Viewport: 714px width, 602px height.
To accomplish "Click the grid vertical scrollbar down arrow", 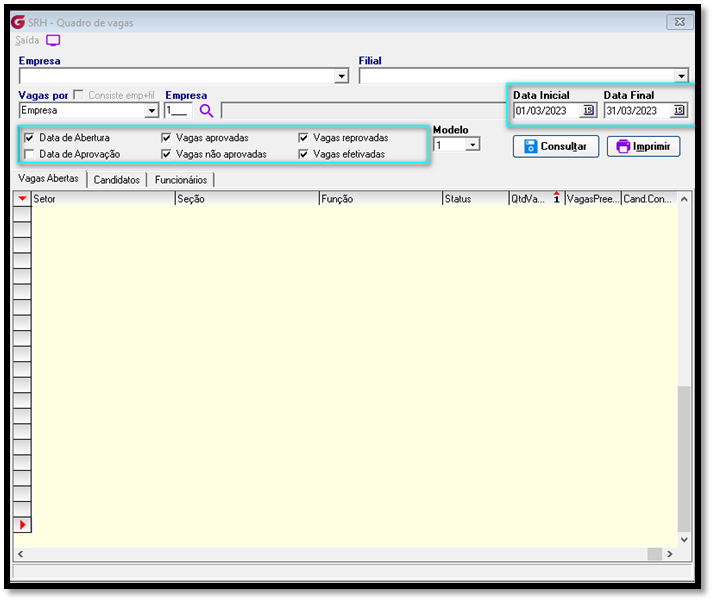I will click(x=684, y=539).
